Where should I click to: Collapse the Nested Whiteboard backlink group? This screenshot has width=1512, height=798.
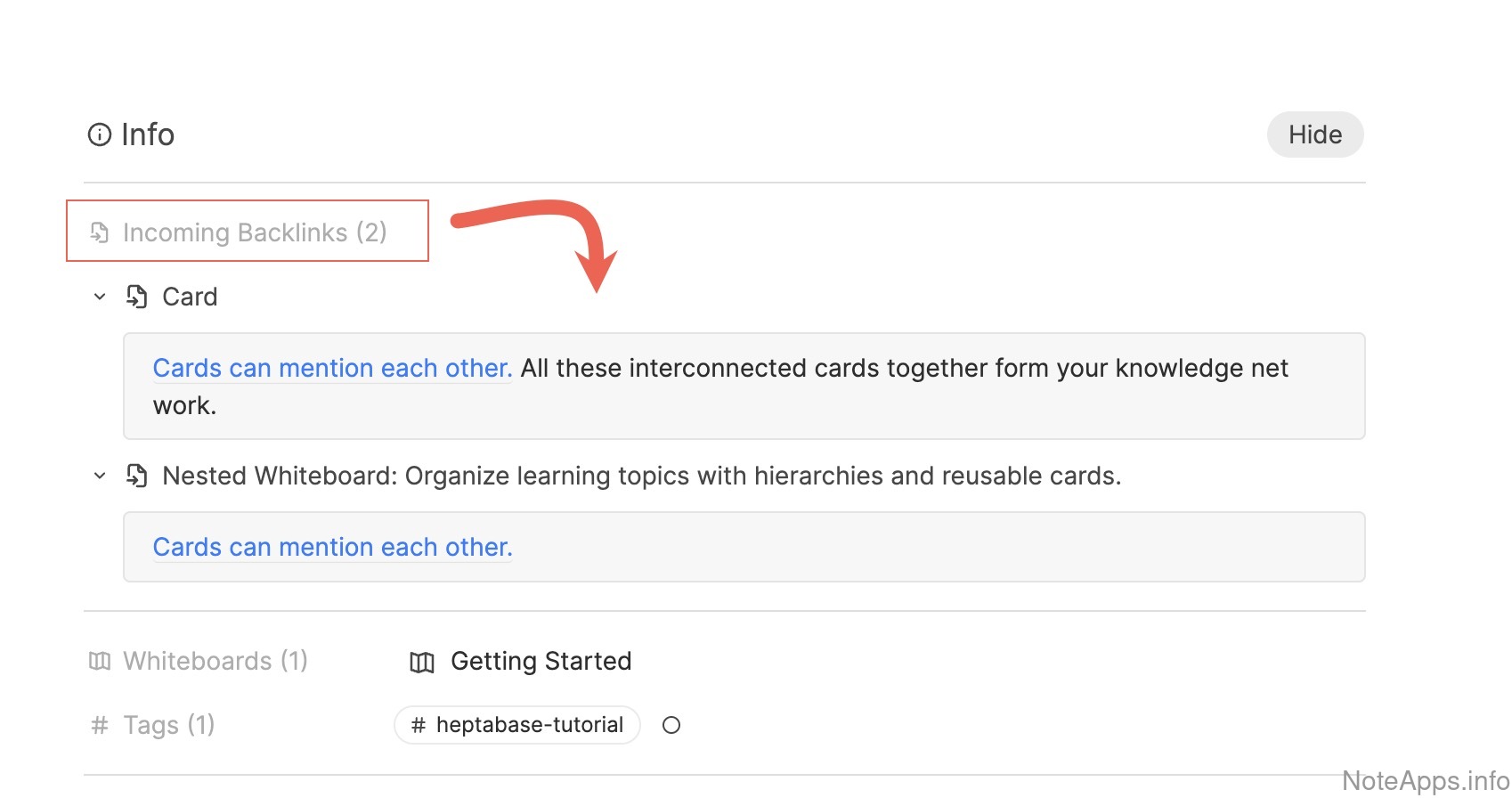click(x=100, y=476)
